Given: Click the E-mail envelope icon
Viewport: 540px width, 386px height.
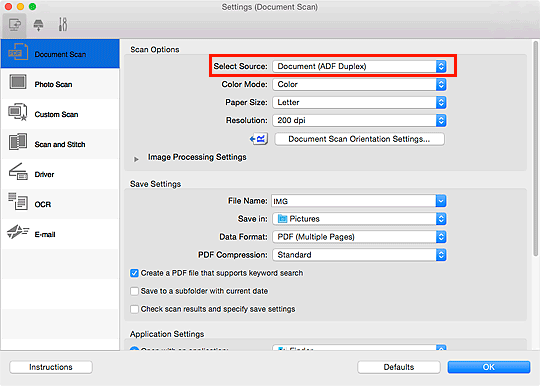Looking at the screenshot, I should (x=18, y=232).
